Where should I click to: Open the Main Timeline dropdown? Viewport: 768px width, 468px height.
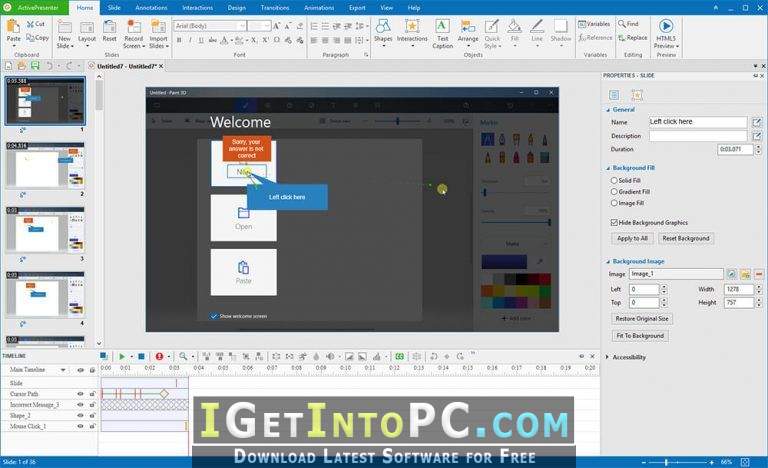pos(63,369)
